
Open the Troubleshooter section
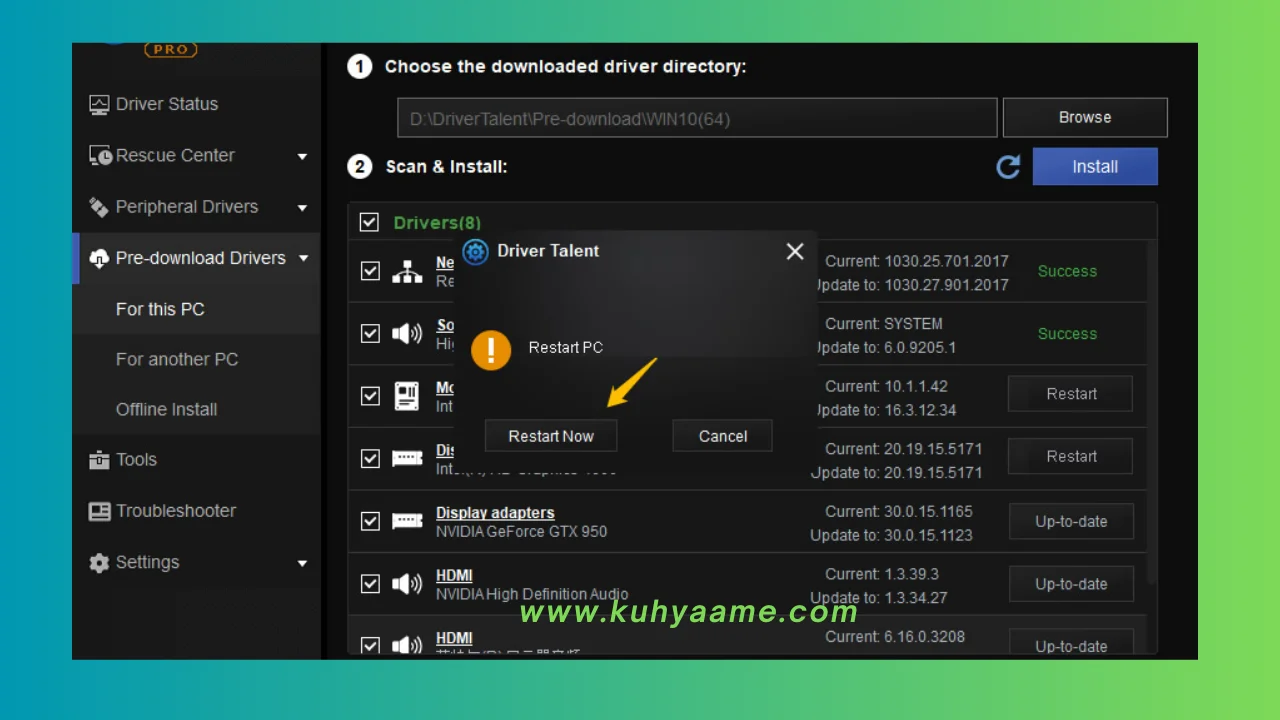click(x=176, y=511)
